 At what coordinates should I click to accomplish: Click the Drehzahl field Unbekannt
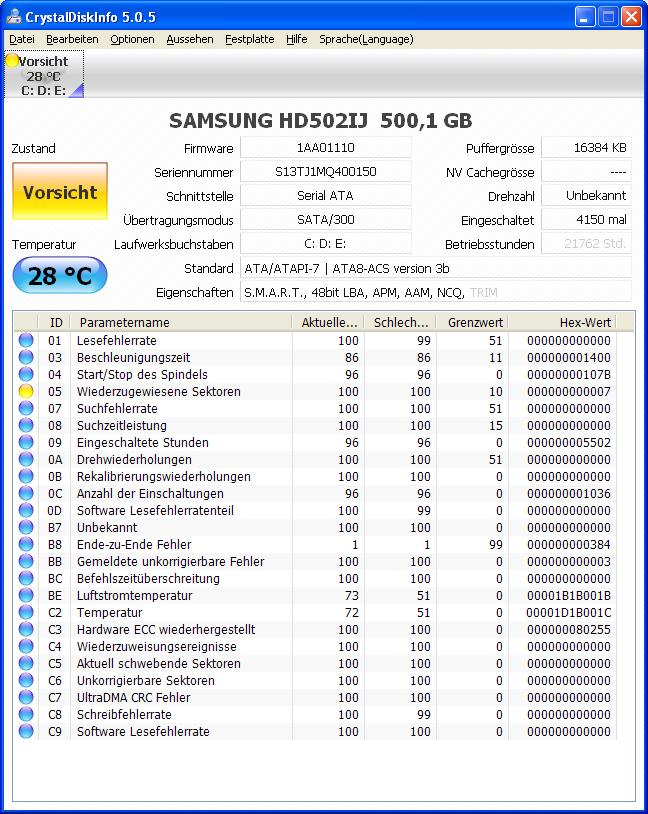coord(586,196)
